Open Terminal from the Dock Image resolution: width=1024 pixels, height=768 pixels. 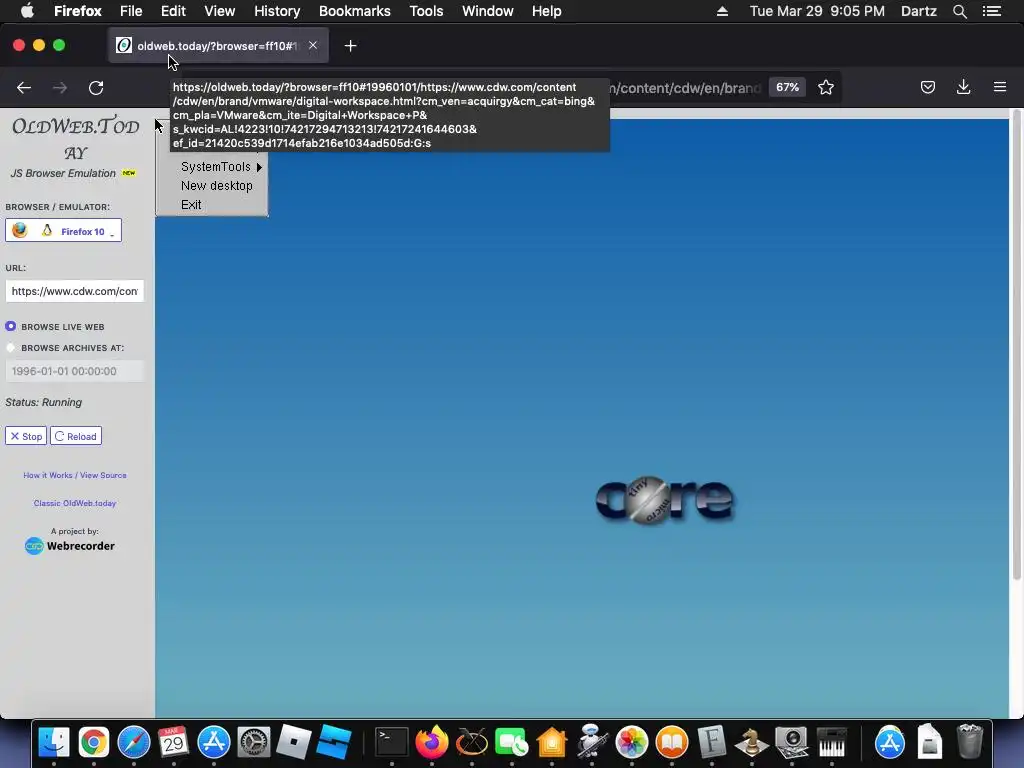pos(392,742)
